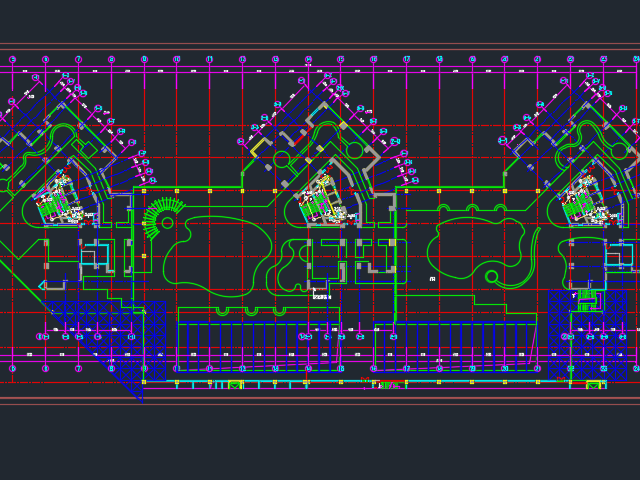
Task: Select top grid axis bubble 23
Action: pyautogui.click(x=603, y=60)
